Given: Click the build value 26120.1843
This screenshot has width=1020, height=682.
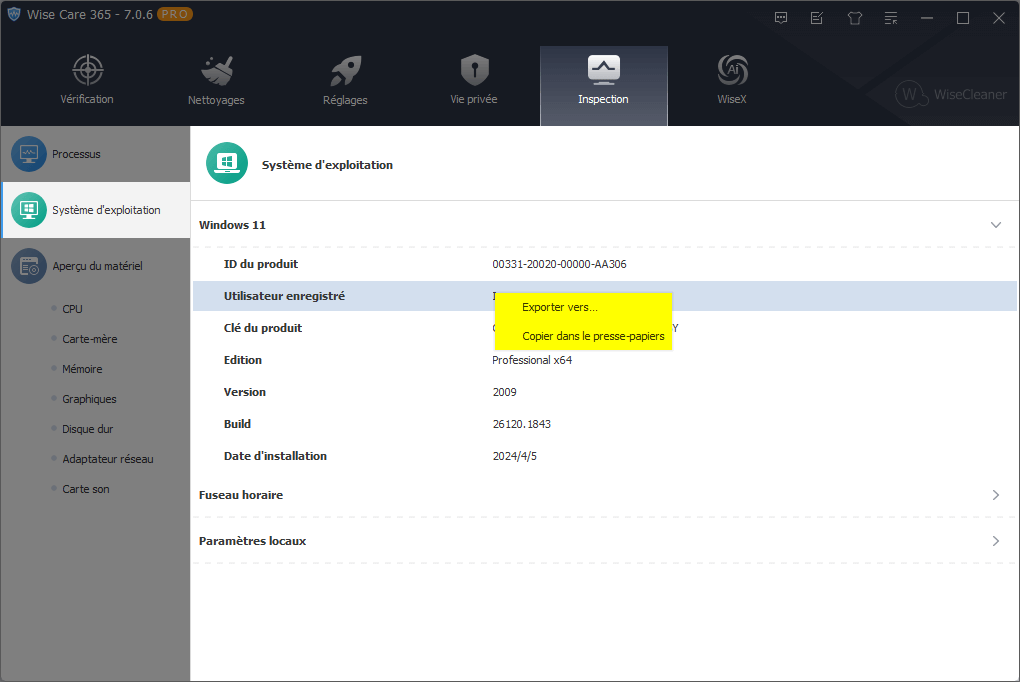Looking at the screenshot, I should (522, 424).
